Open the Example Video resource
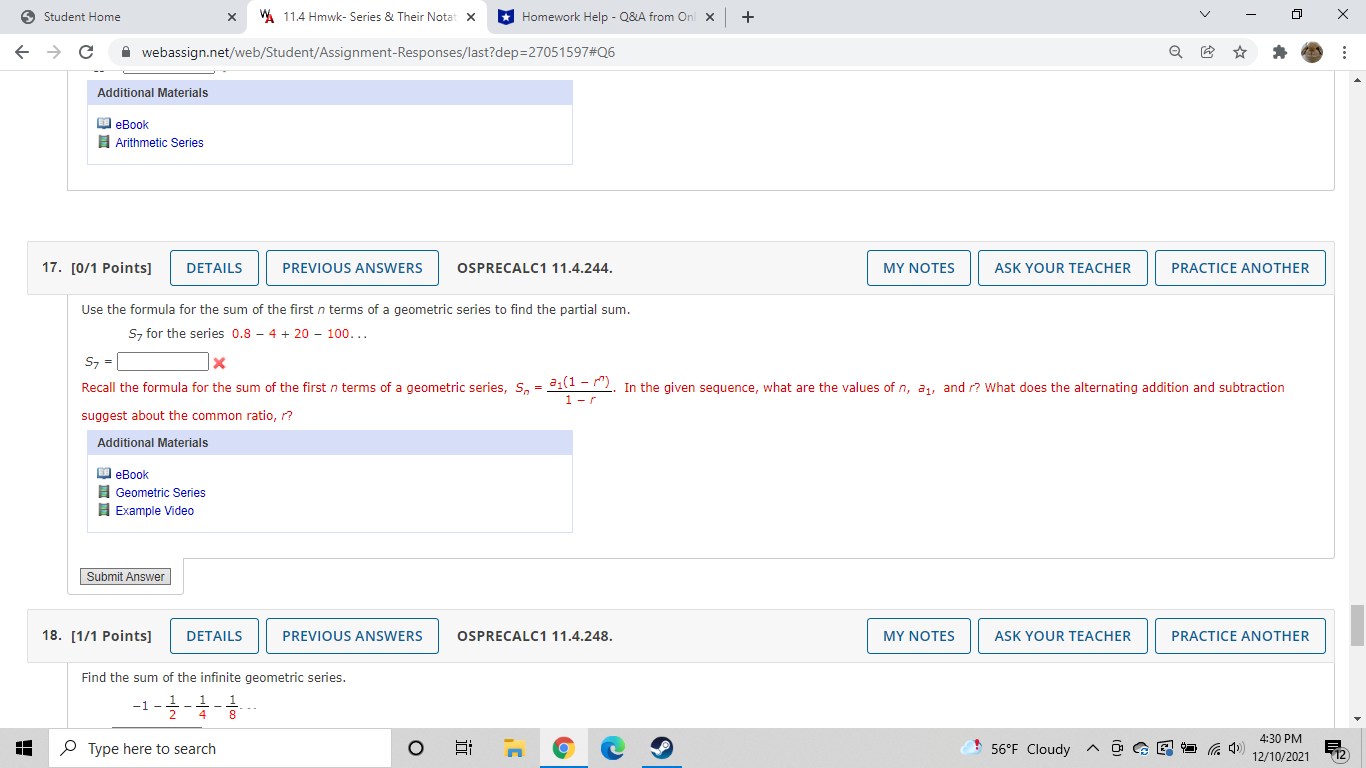The width and height of the screenshot is (1366, 768). [154, 510]
